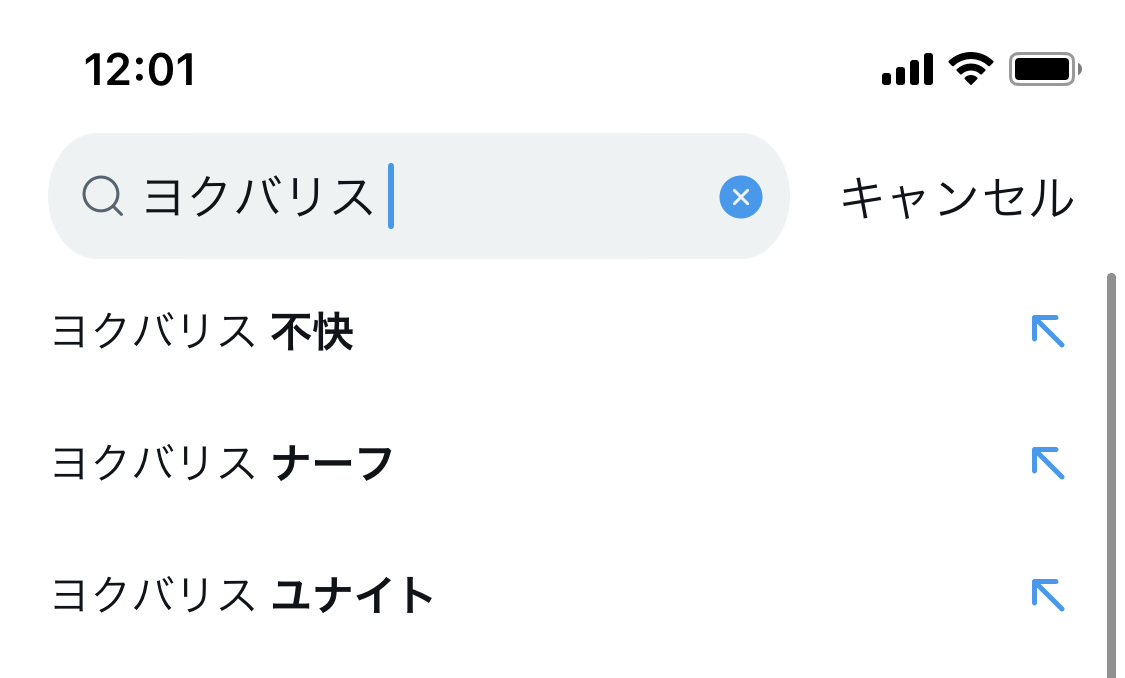The image size is (1125, 678).
Task: Tap the fill arrow beside ヨクバリス ユナイト
Action: click(x=1047, y=594)
